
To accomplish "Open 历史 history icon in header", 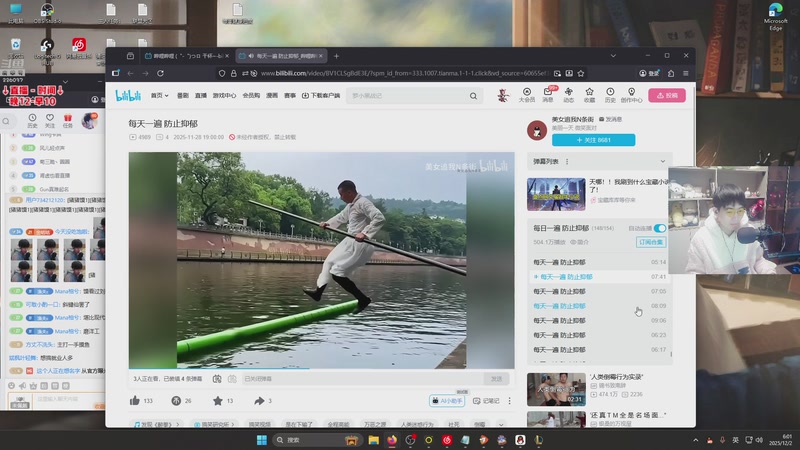I will (610, 95).
